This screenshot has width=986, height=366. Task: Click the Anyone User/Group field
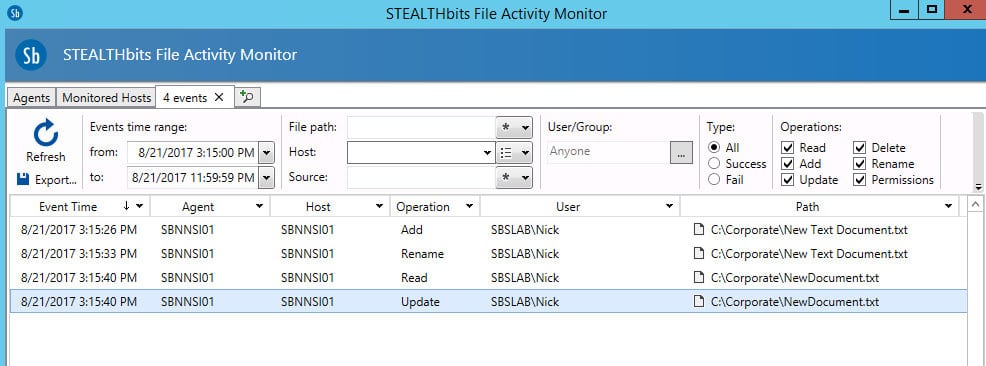608,152
